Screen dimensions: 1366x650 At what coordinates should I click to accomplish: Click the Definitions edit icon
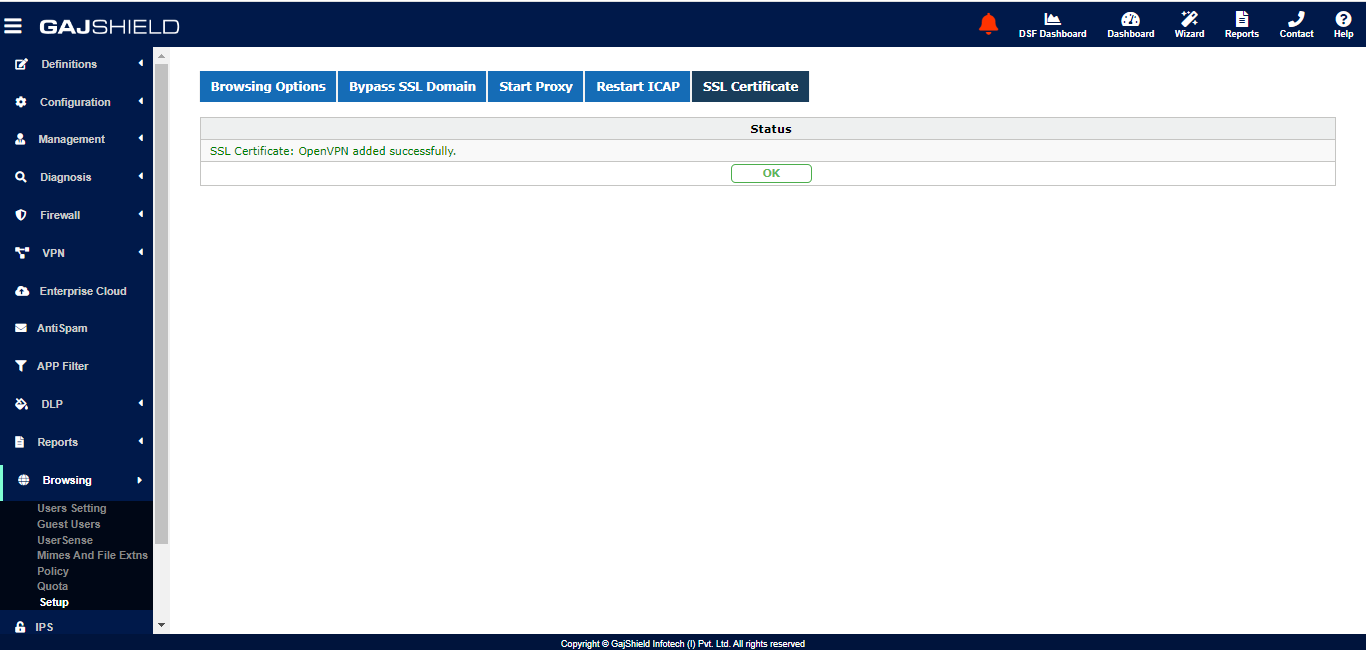21,64
